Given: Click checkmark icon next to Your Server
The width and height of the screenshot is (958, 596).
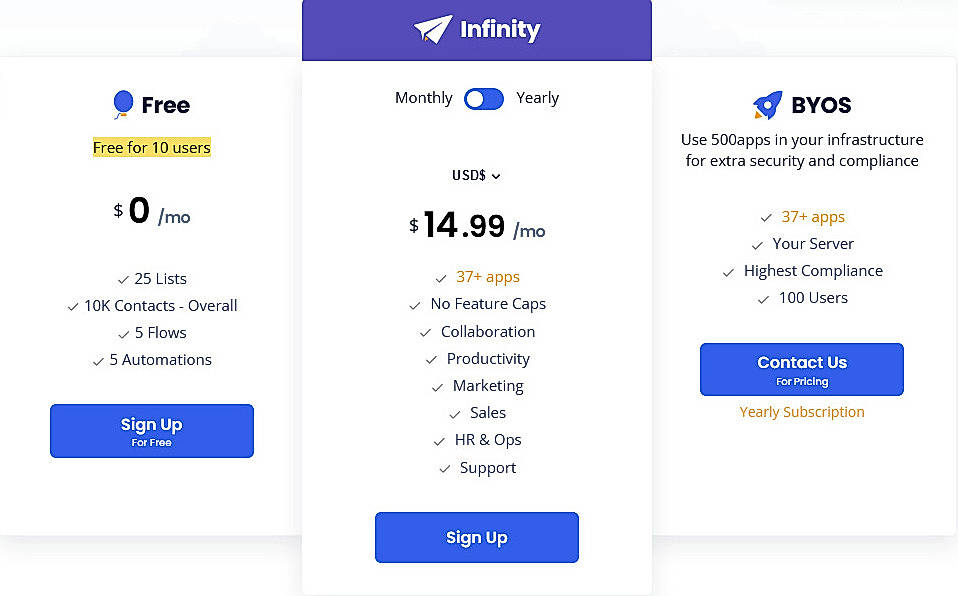Looking at the screenshot, I should (757, 245).
